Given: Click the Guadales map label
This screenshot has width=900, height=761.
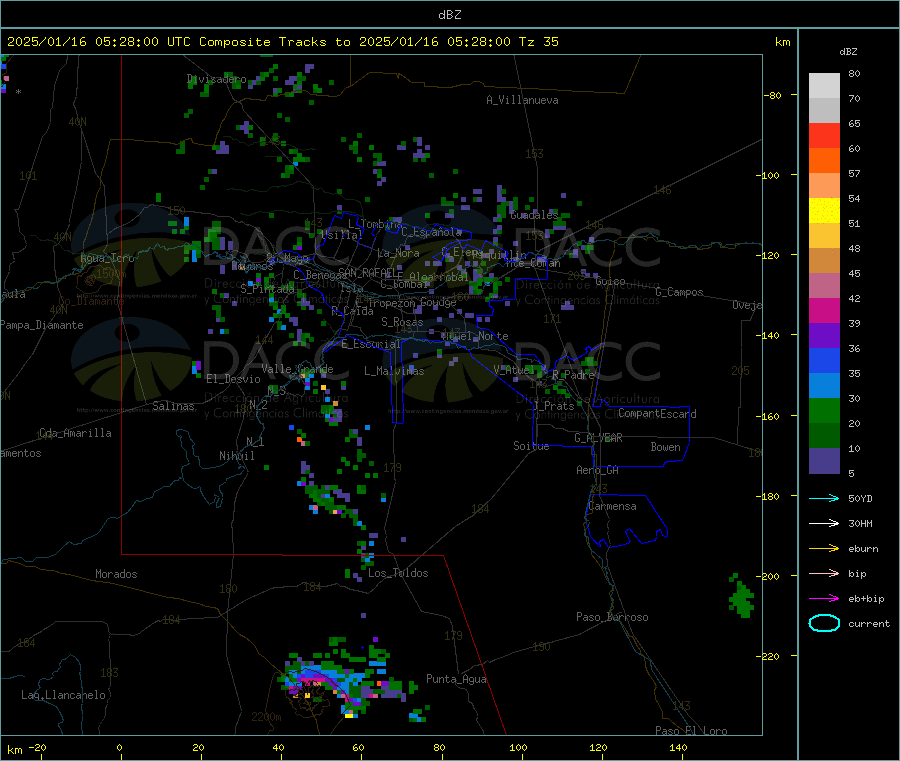Looking at the screenshot, I should tap(534, 215).
